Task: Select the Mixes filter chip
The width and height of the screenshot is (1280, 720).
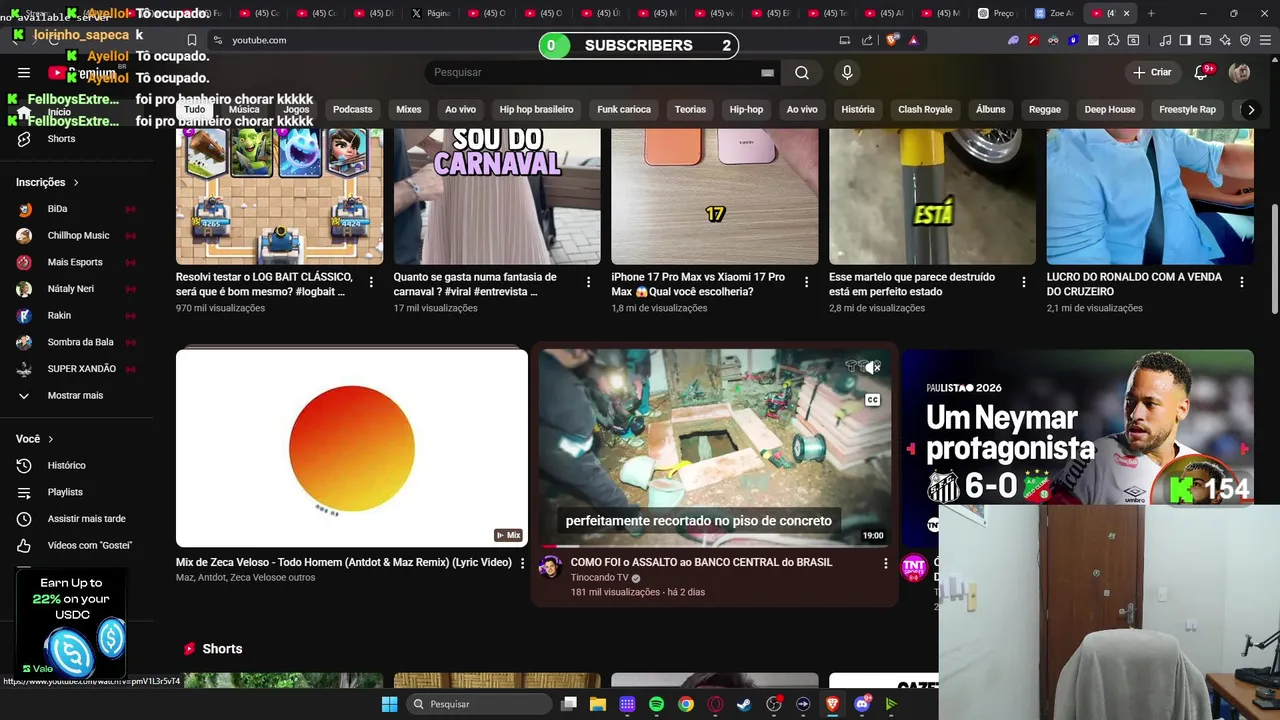Action: [409, 109]
